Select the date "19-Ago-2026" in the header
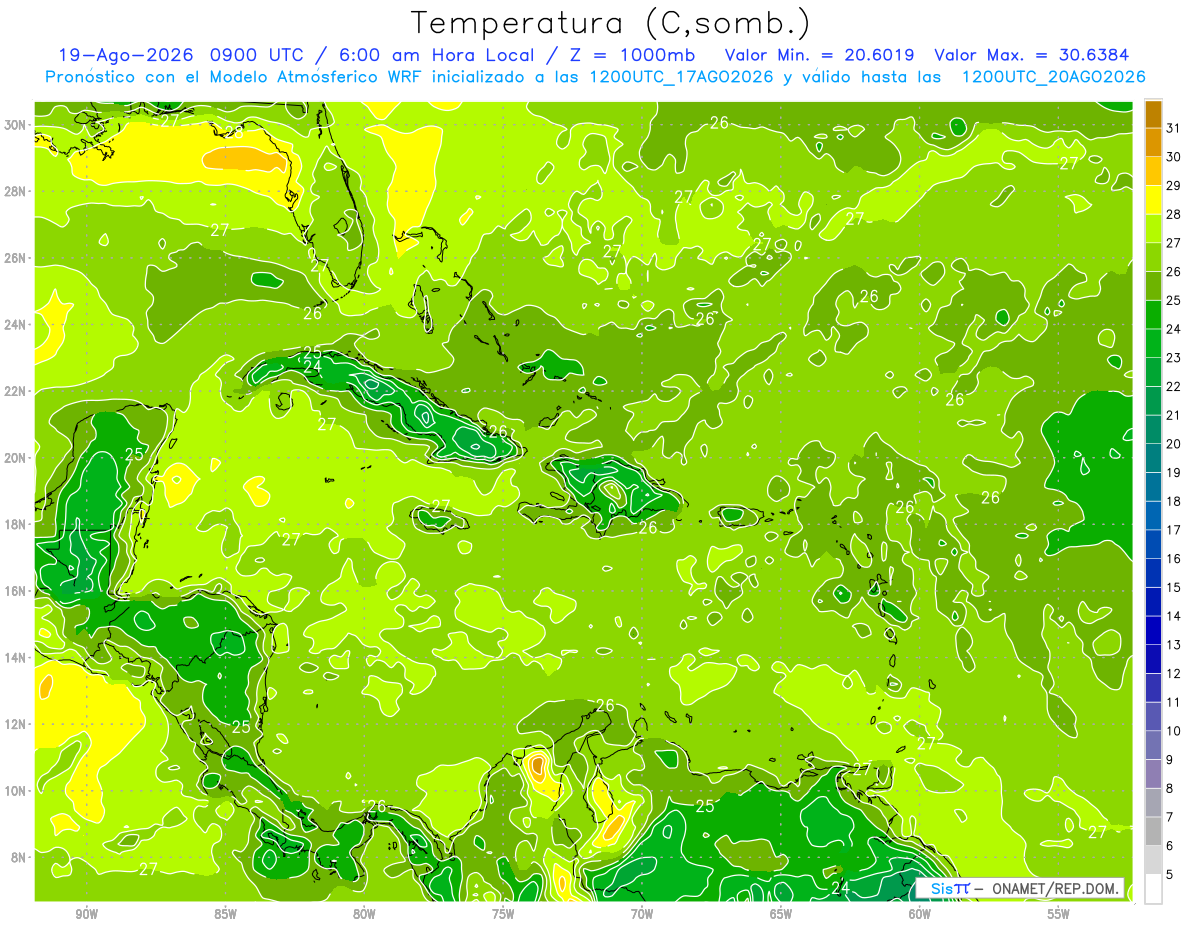Screen dimensions: 1200x927 coord(125,54)
